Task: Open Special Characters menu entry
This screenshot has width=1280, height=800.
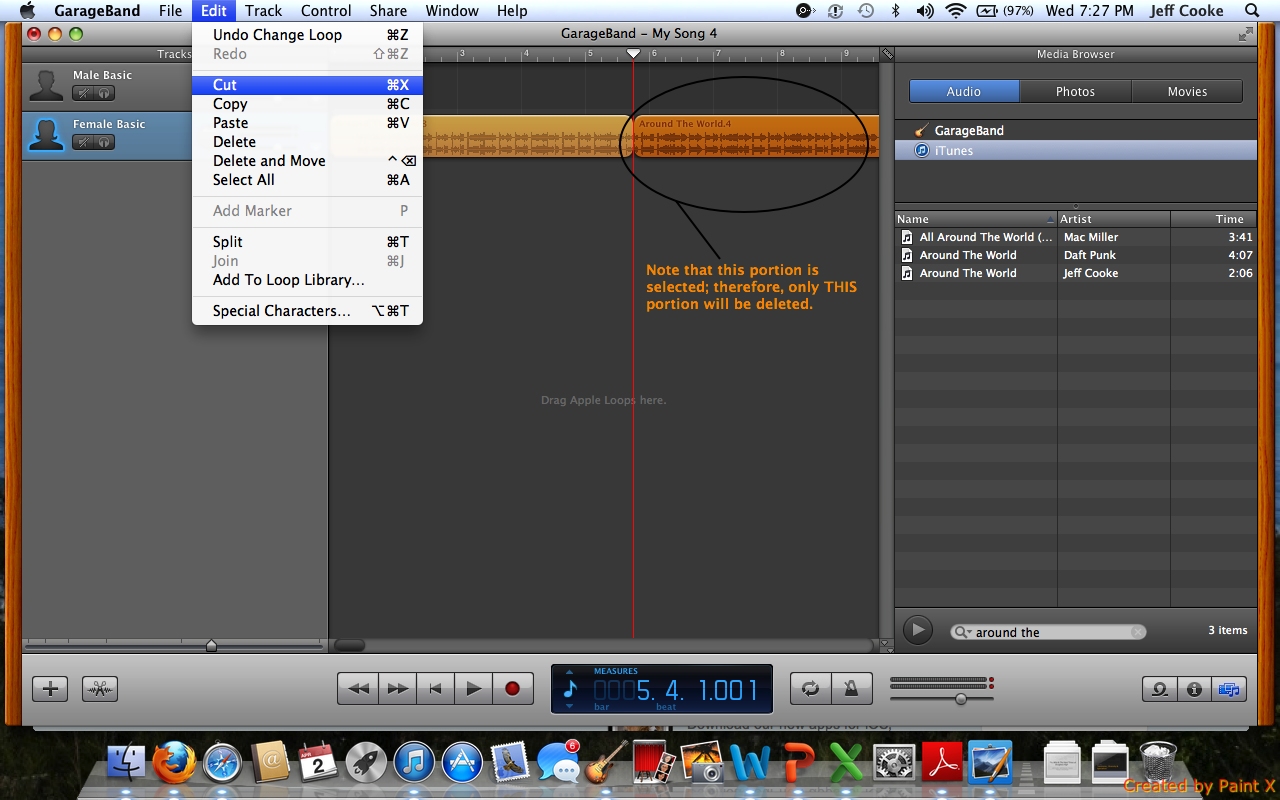Action: (307, 311)
